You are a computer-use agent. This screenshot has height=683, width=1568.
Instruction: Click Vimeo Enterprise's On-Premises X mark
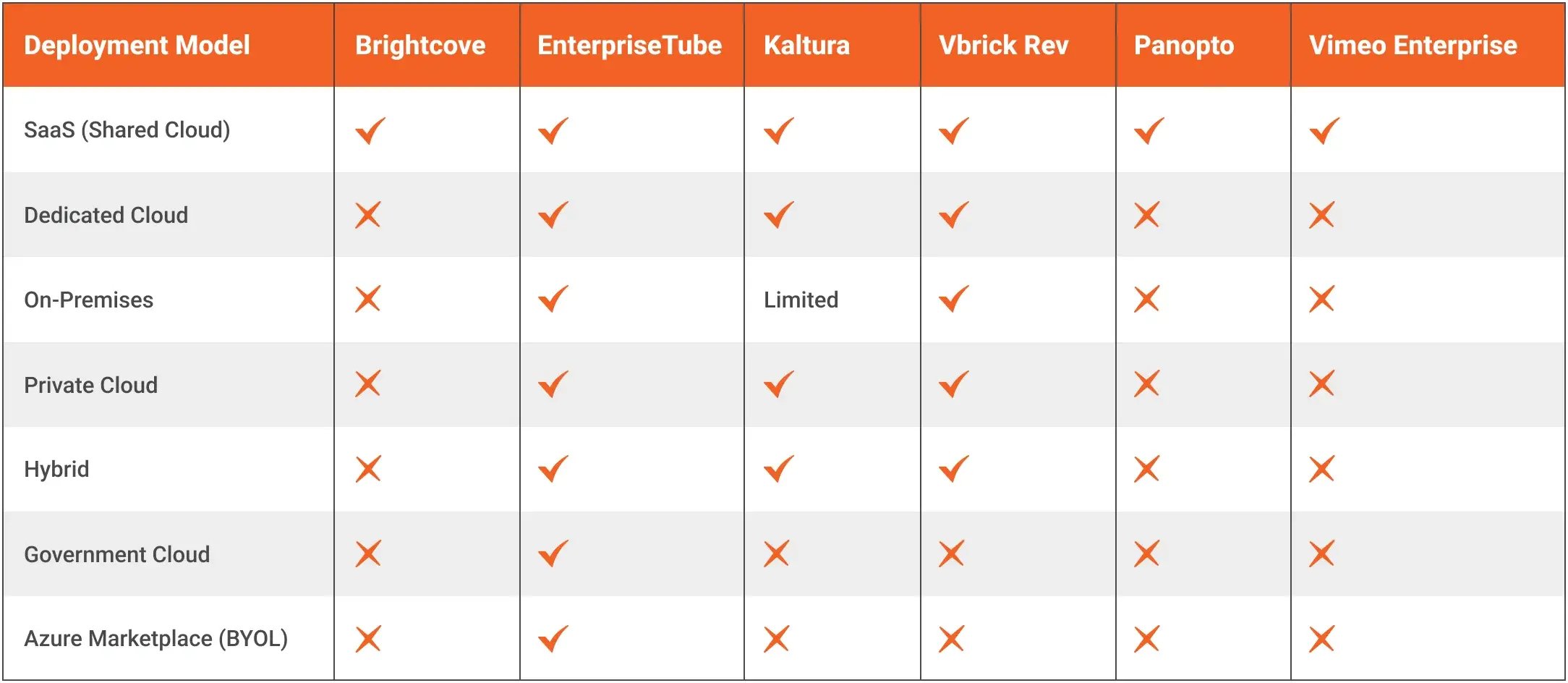tap(1322, 299)
